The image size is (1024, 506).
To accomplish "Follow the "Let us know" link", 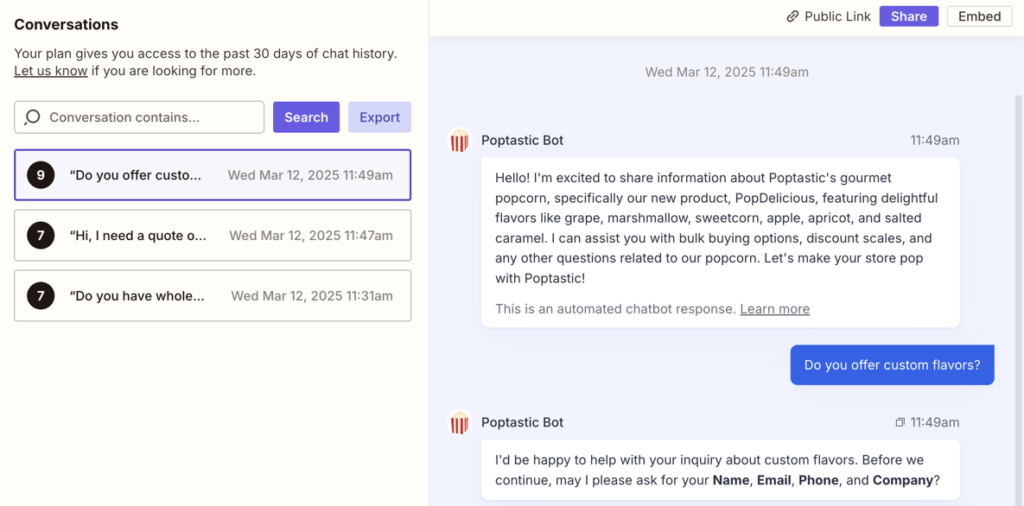I will pyautogui.click(x=50, y=71).
